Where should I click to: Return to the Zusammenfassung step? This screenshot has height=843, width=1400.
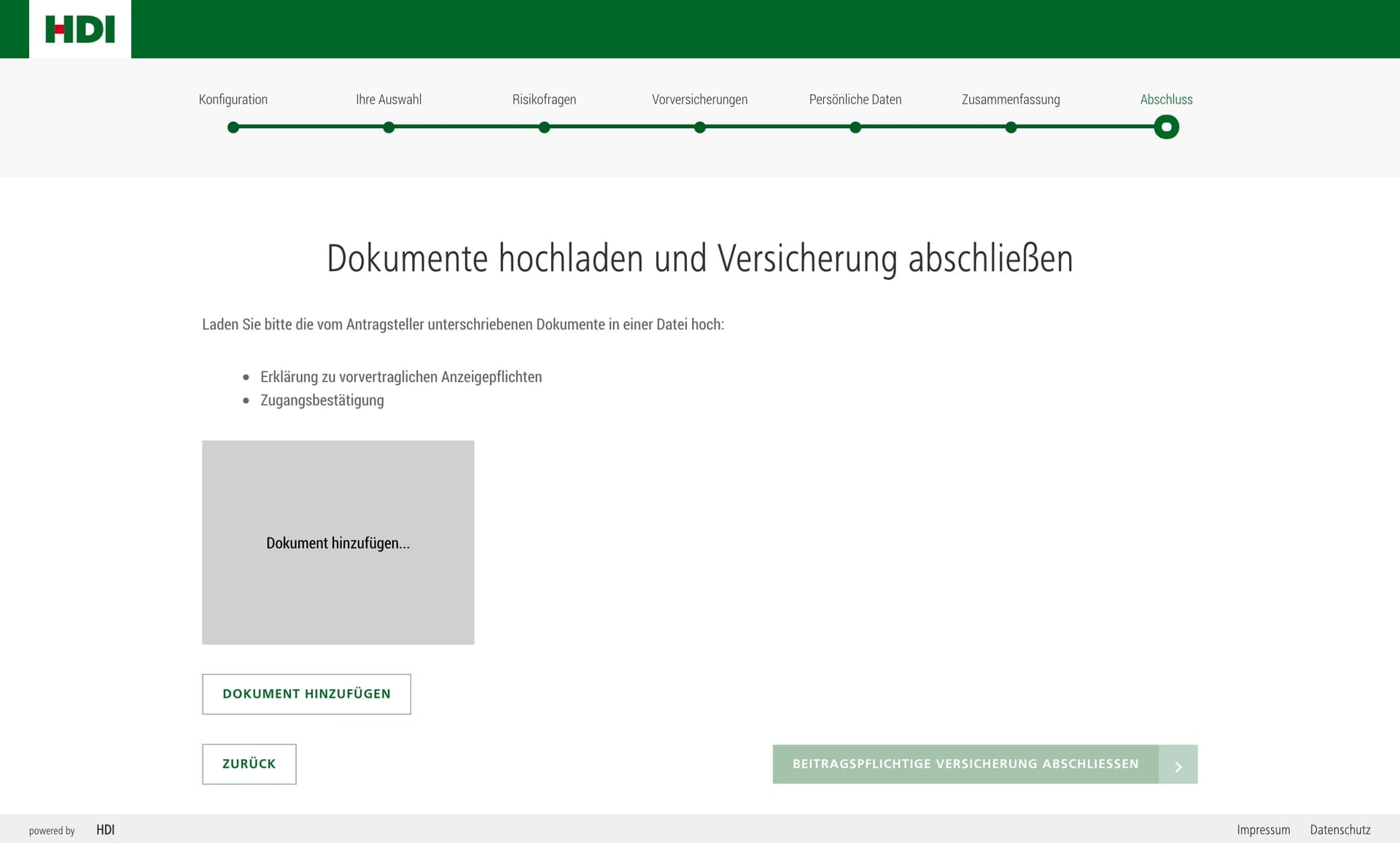point(1011,99)
